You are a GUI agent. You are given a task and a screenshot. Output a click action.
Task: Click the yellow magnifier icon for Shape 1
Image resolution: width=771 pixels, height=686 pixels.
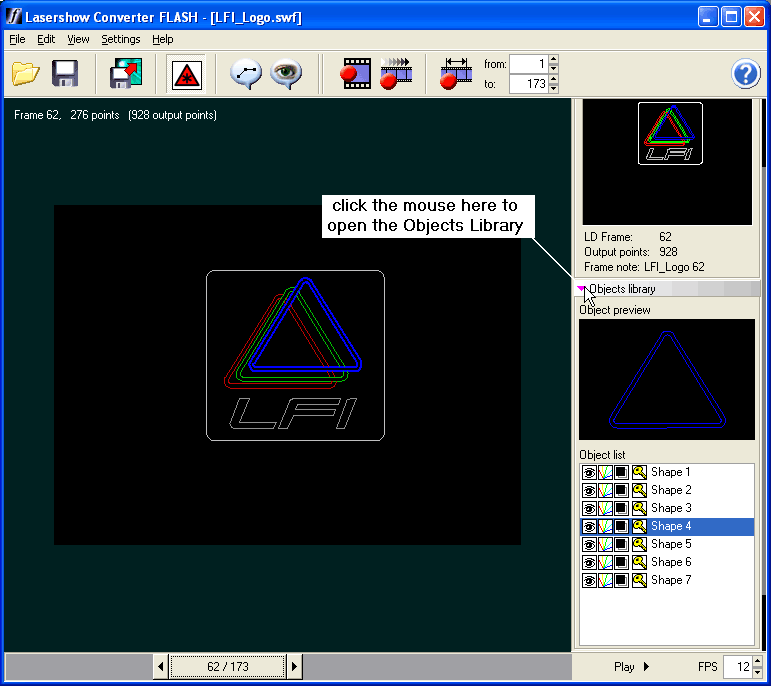[639, 473]
